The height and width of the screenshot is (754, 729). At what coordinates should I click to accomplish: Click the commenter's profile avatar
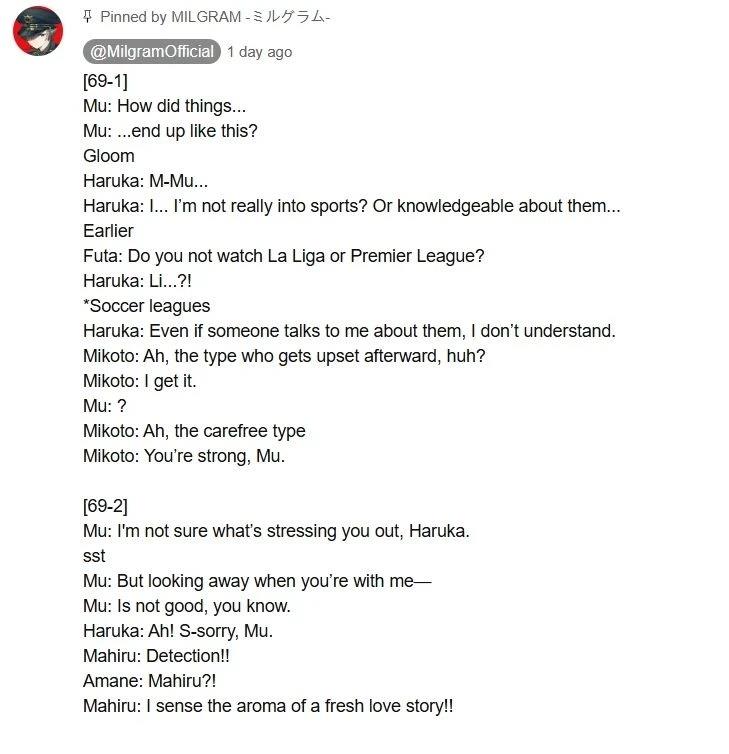tap(38, 31)
